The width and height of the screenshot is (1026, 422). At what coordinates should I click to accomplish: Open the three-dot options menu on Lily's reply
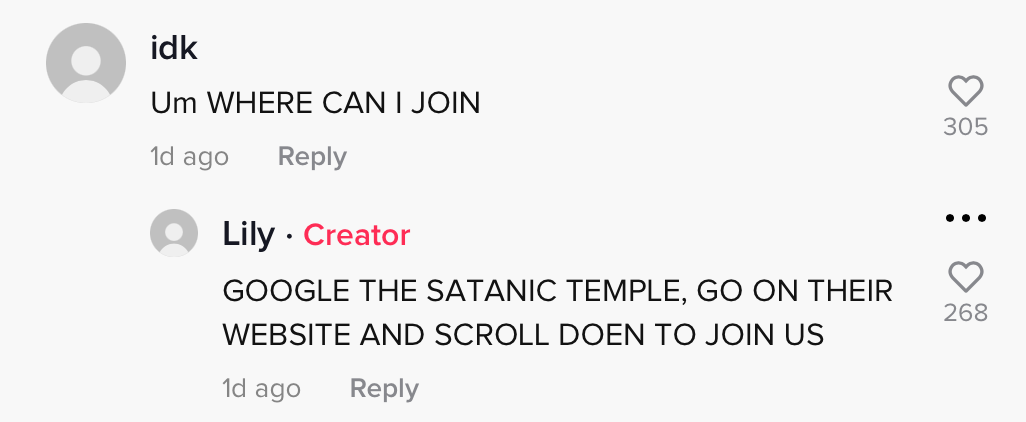pyautogui.click(x=966, y=218)
